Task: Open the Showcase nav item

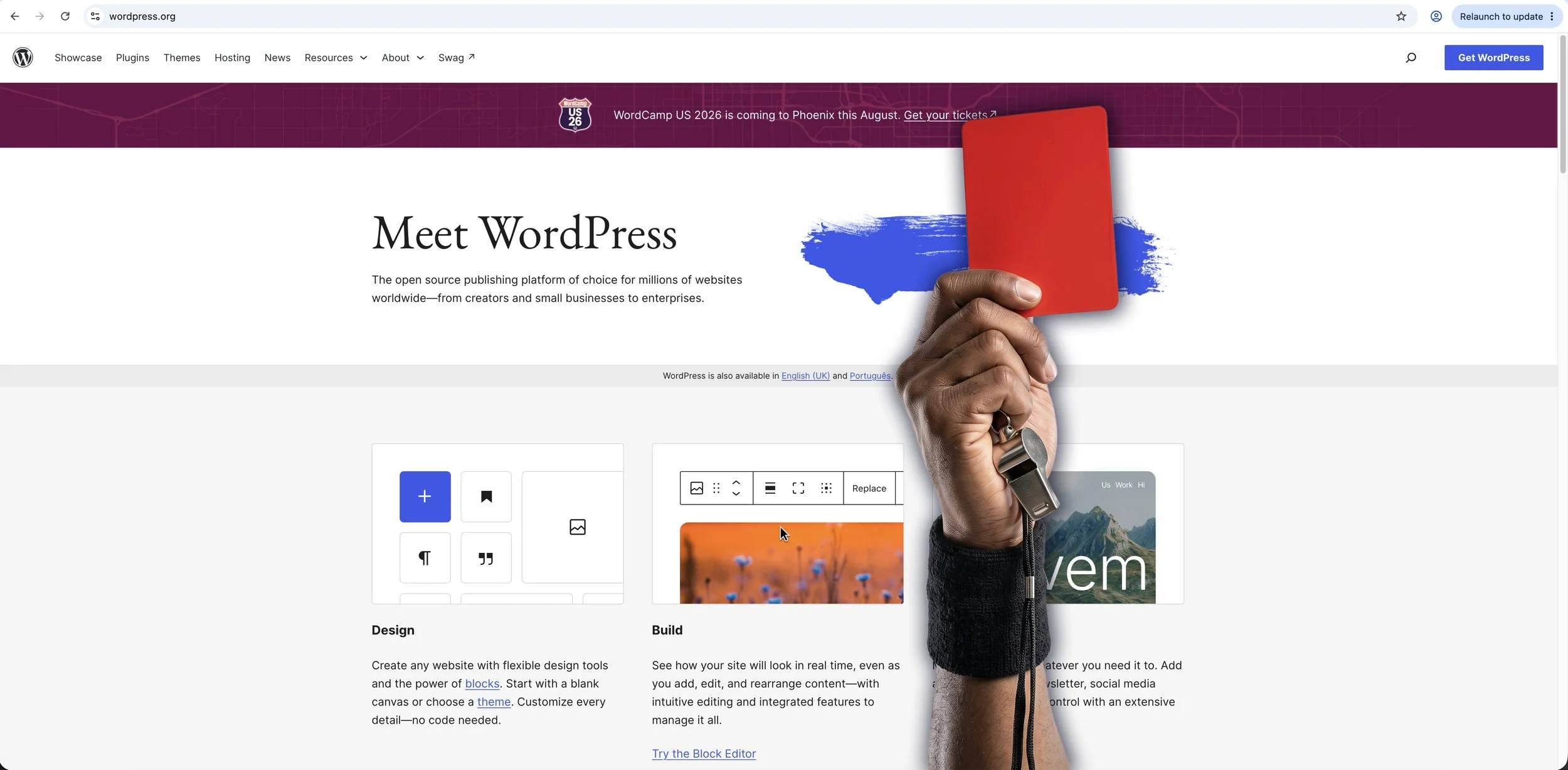Action: click(78, 58)
